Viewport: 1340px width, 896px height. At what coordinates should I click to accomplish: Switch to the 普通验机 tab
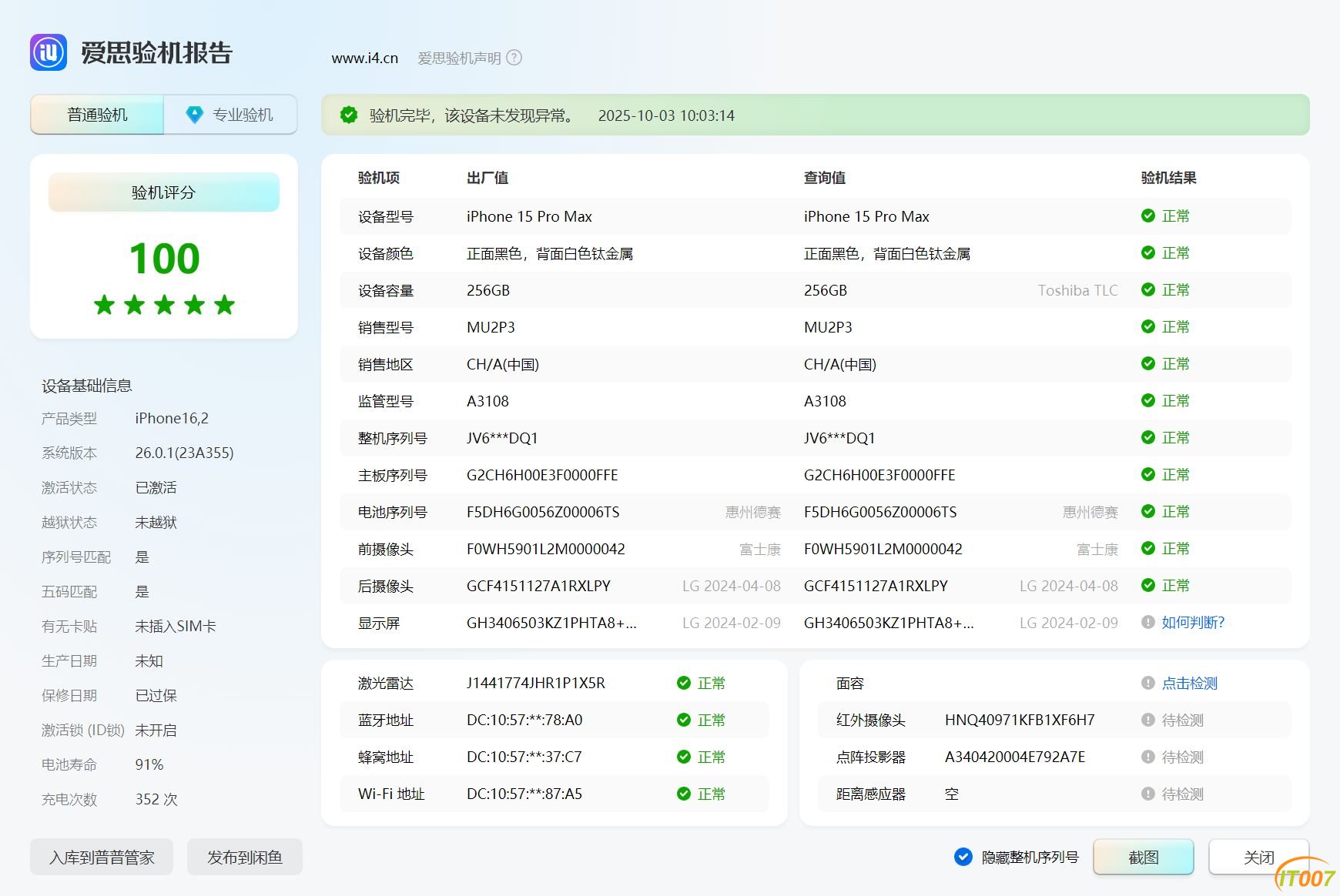coord(97,115)
